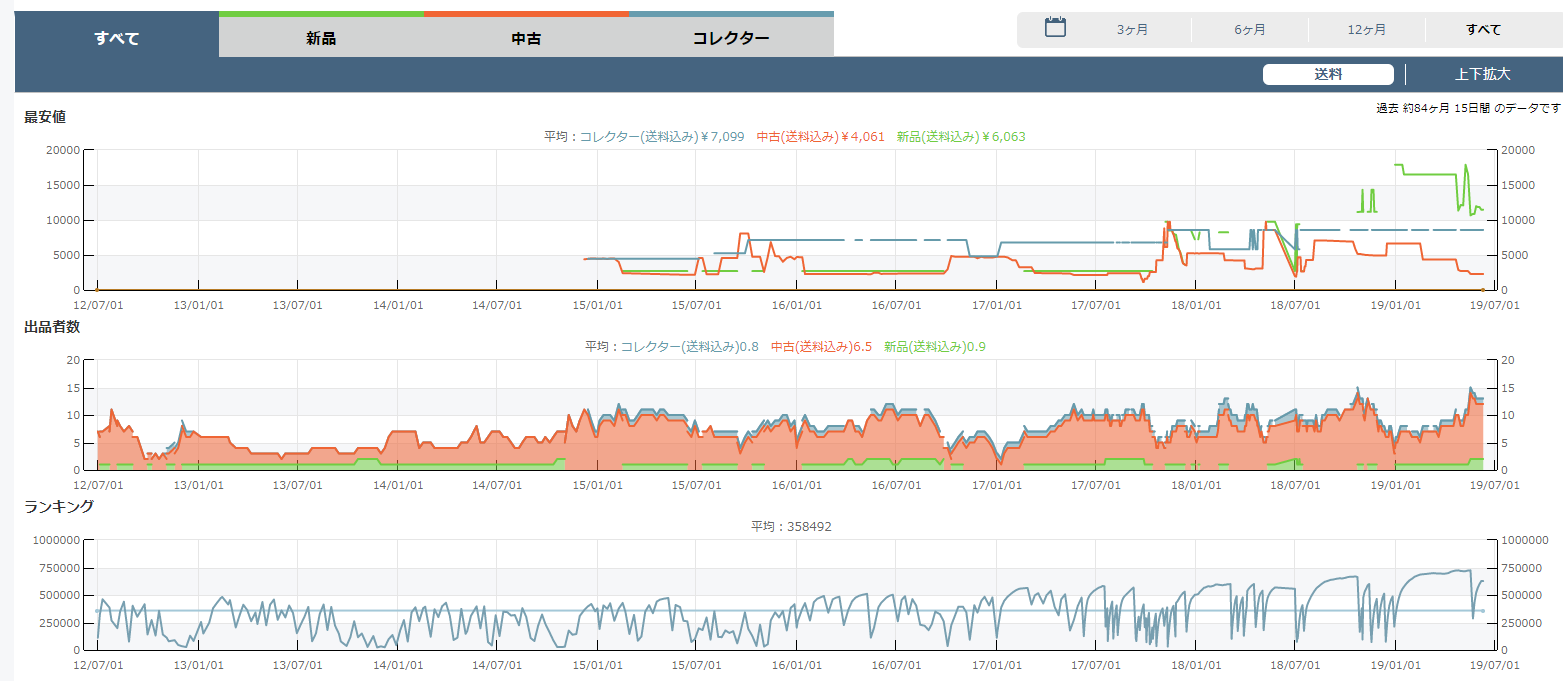The image size is (1563, 681).
Task: Click the calendar icon beside 3ヶ月
Action: point(1055,28)
